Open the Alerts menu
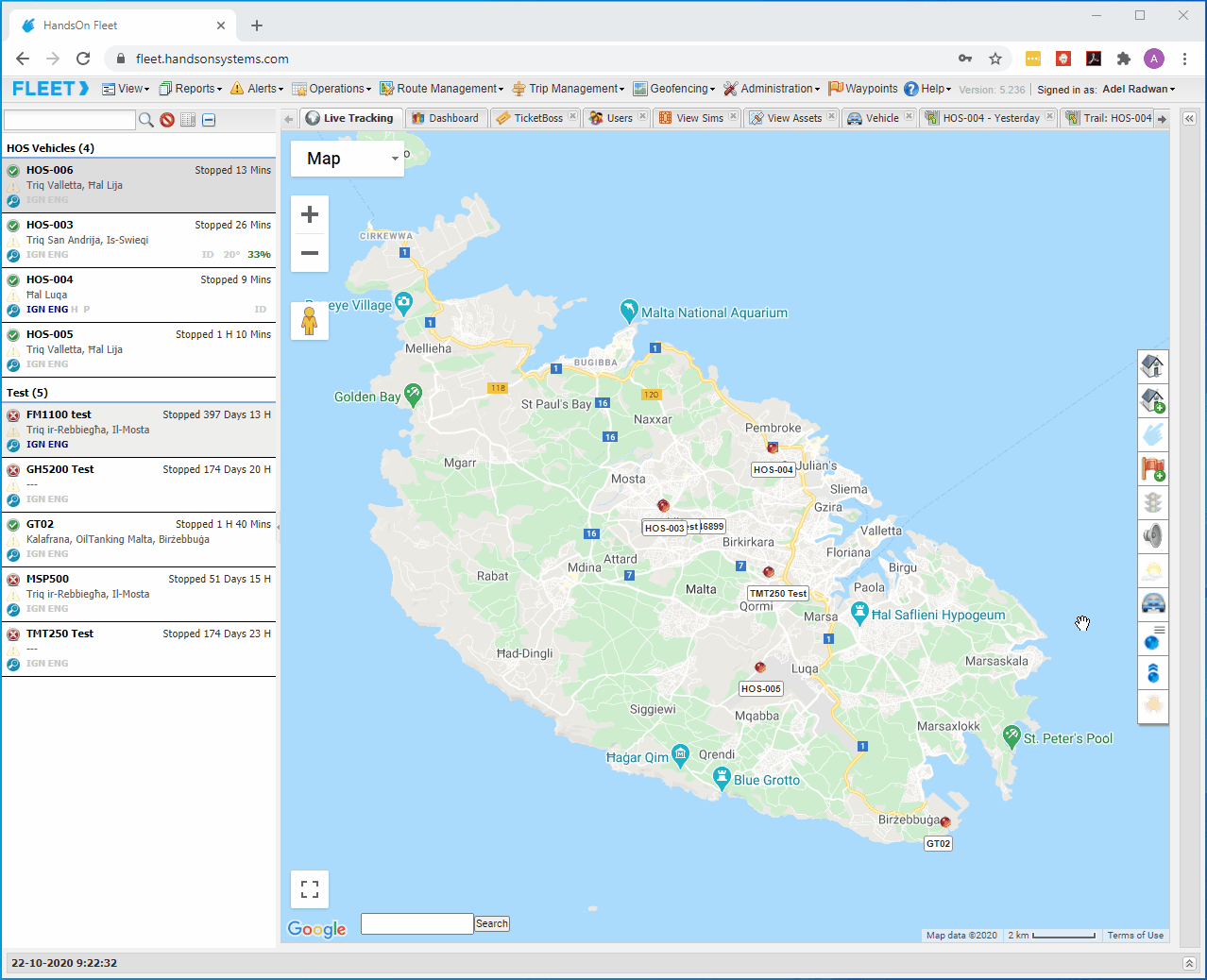 (257, 89)
